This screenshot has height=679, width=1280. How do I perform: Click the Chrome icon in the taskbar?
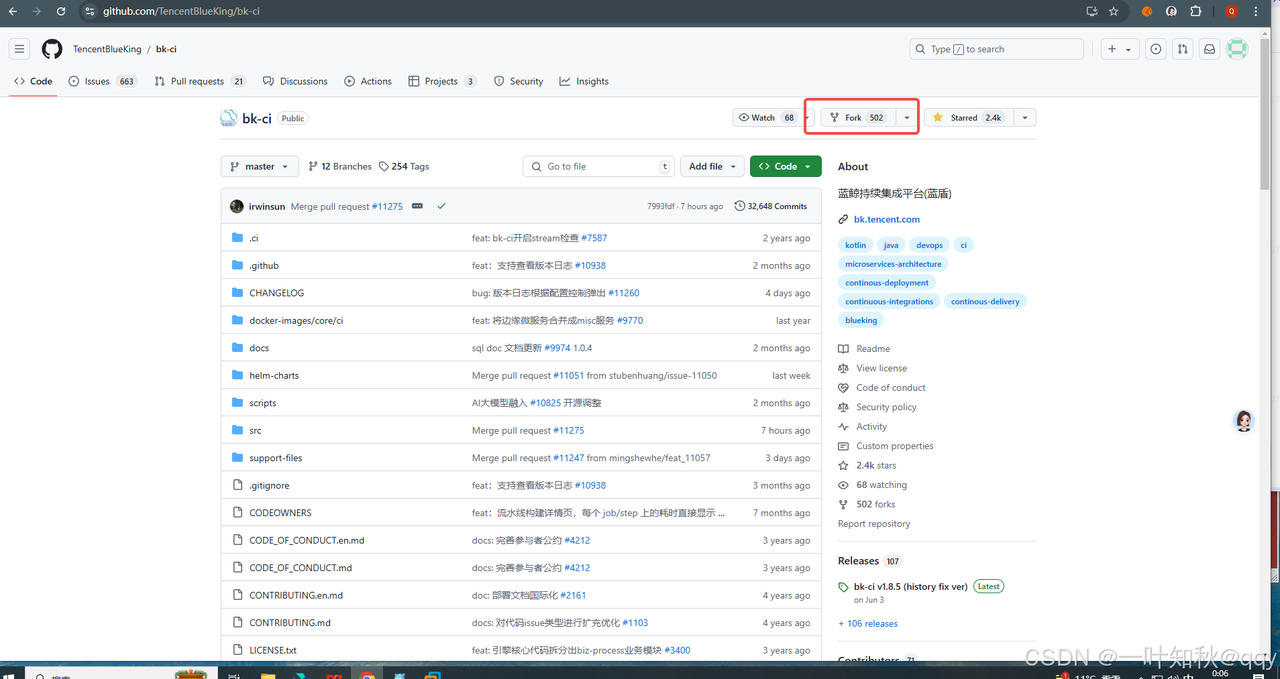coord(368,674)
